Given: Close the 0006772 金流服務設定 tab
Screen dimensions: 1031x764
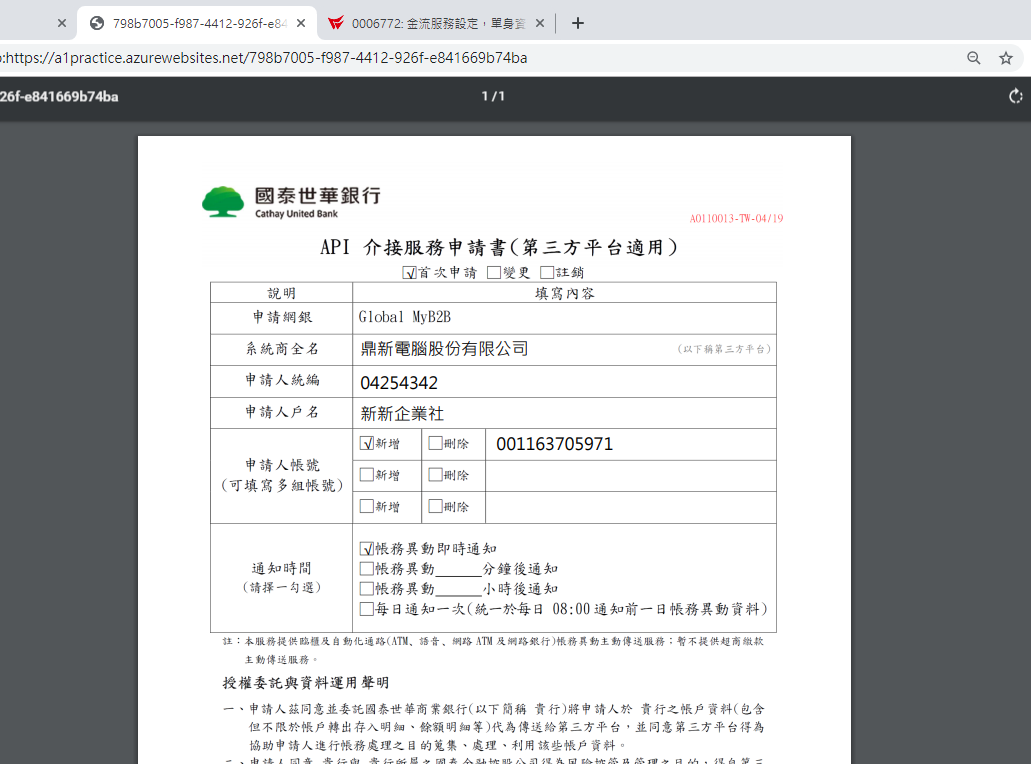Looking at the screenshot, I should (x=540, y=23).
